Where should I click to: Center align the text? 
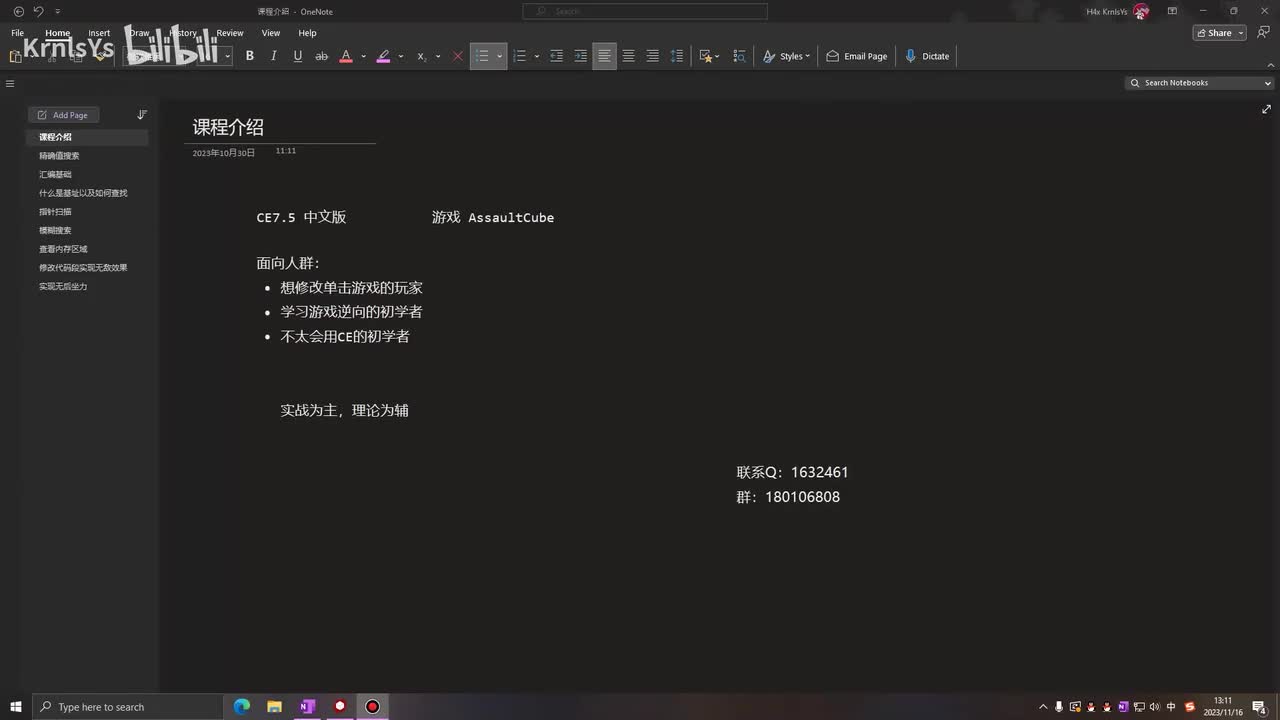pyautogui.click(x=628, y=56)
